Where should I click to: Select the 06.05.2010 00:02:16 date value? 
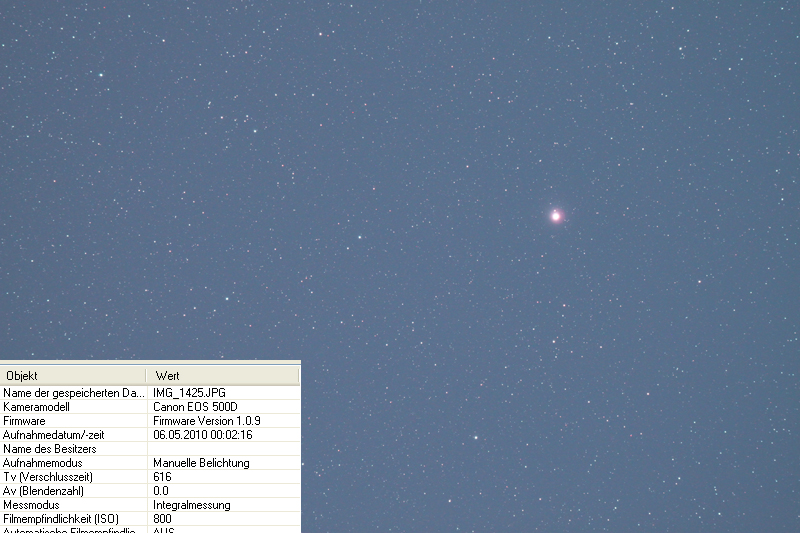click(202, 435)
